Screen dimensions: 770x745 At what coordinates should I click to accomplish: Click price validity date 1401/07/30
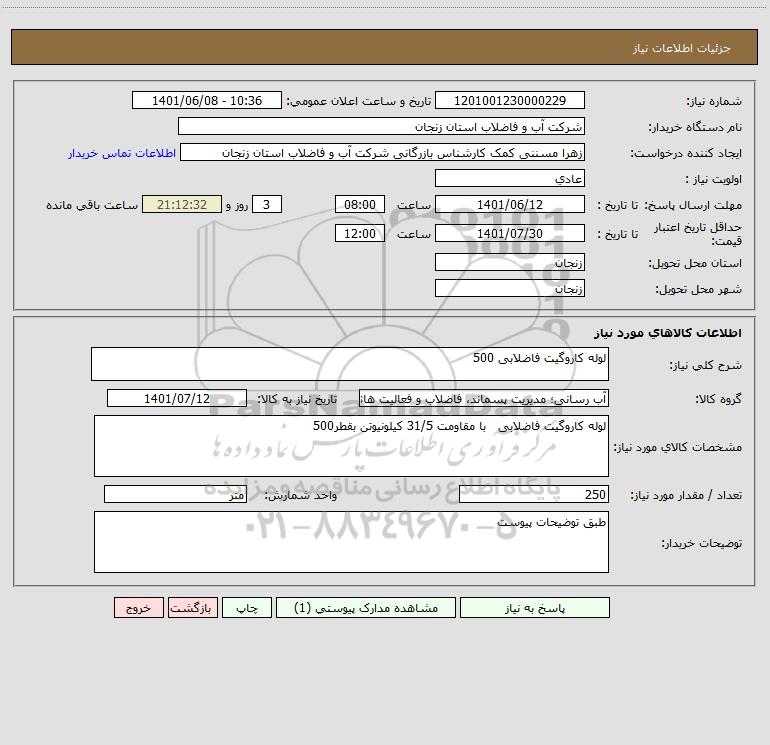click(x=510, y=233)
